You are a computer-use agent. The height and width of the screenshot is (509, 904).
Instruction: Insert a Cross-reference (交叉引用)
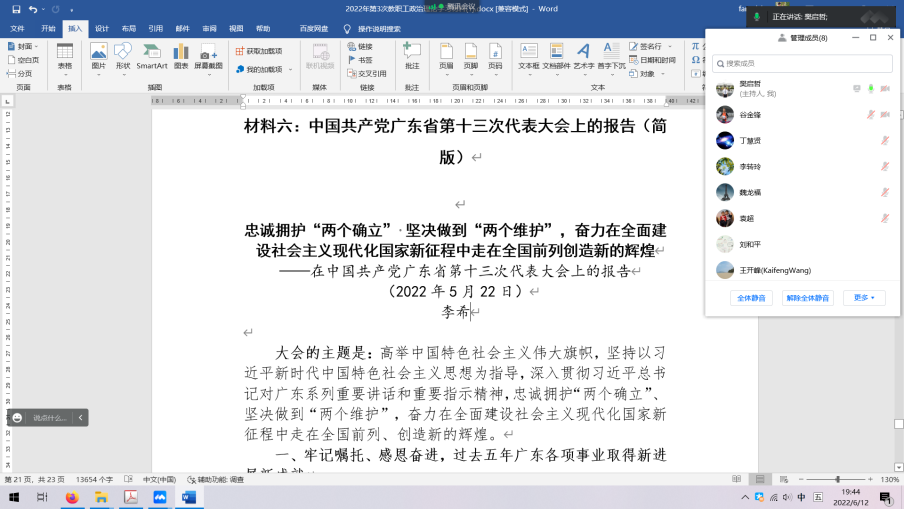tap(367, 74)
